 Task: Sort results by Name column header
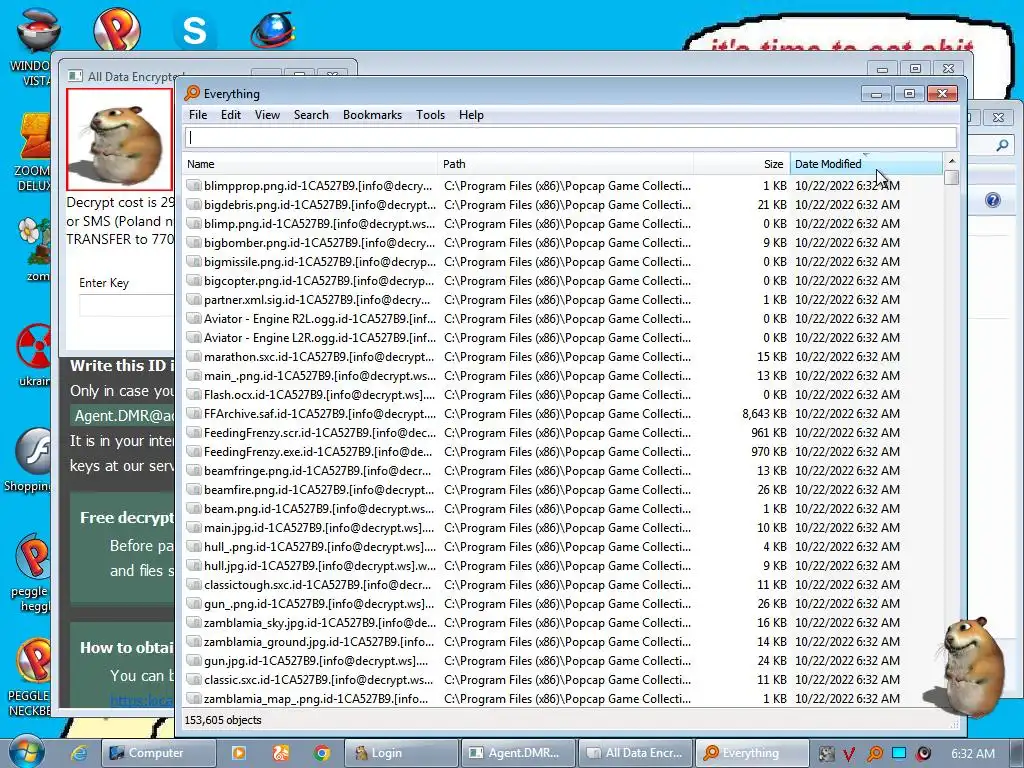tap(310, 164)
